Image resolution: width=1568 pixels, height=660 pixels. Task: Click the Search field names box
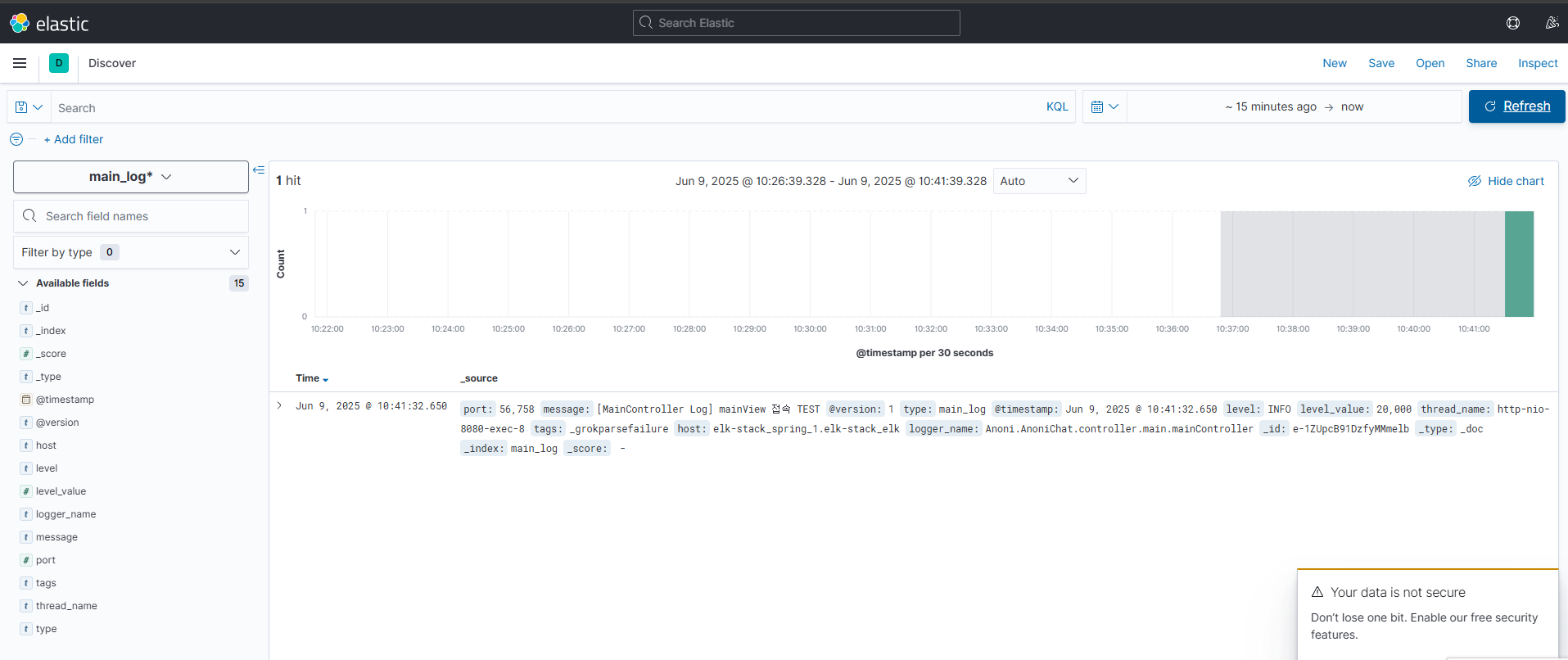(x=131, y=216)
